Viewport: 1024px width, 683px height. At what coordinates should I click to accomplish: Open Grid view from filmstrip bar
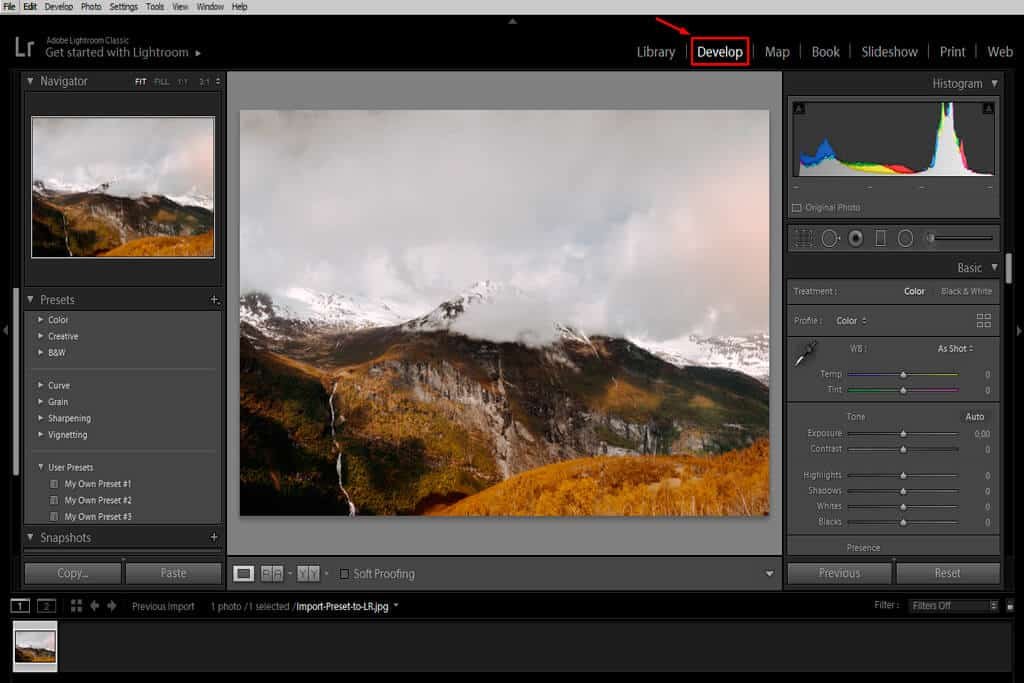point(76,606)
